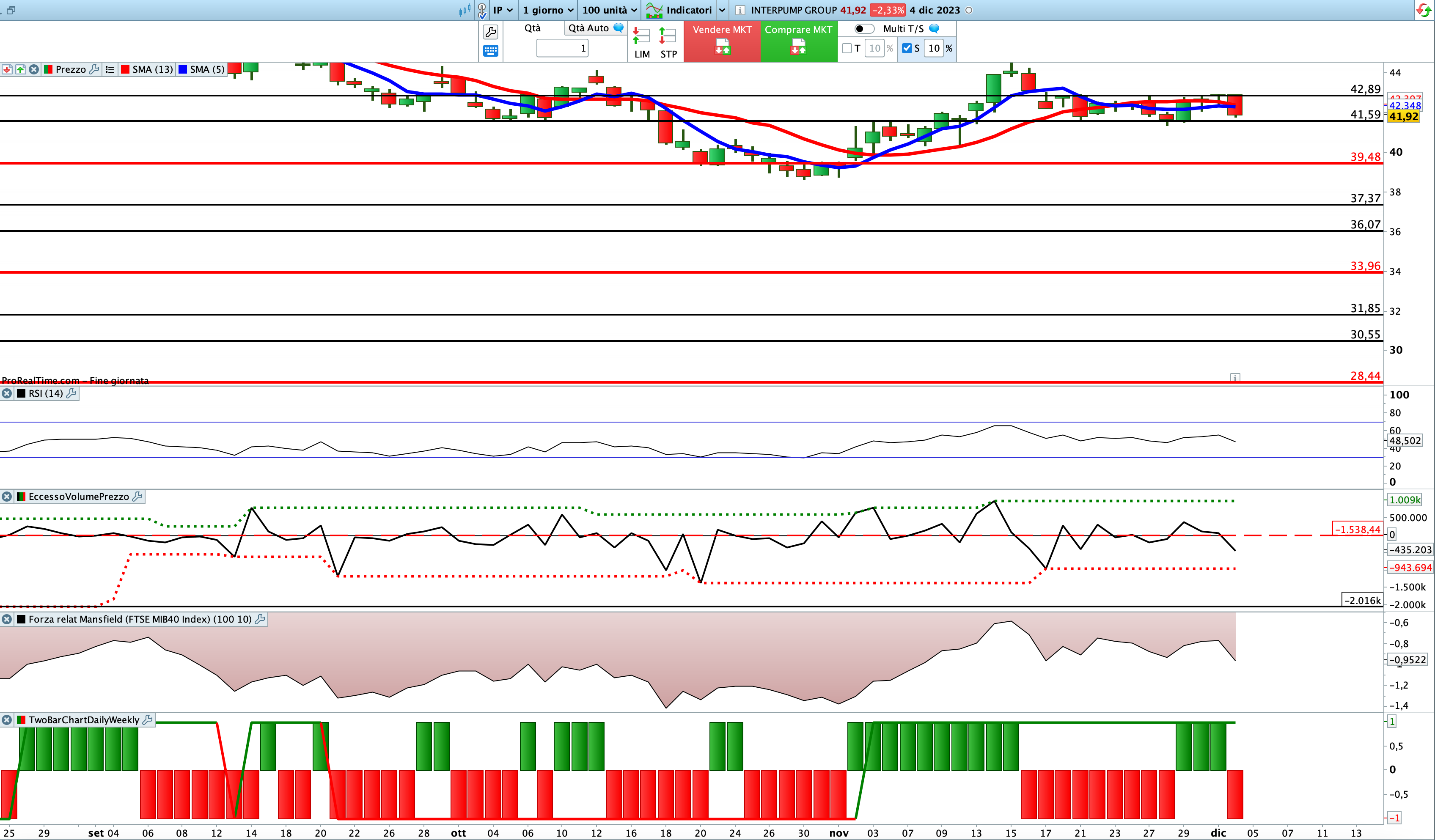Click the Forza relat Mansfield label
Viewport: 1435px width, 840px height.
point(140,619)
